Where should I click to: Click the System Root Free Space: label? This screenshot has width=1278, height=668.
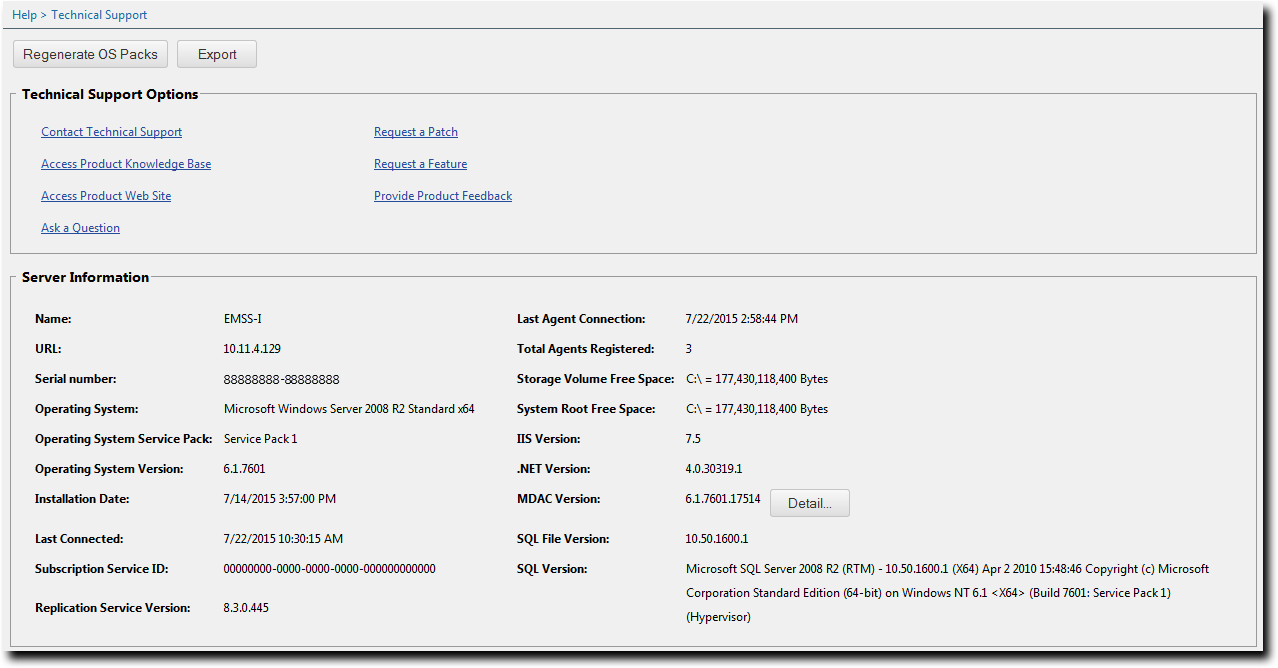[x=586, y=409]
